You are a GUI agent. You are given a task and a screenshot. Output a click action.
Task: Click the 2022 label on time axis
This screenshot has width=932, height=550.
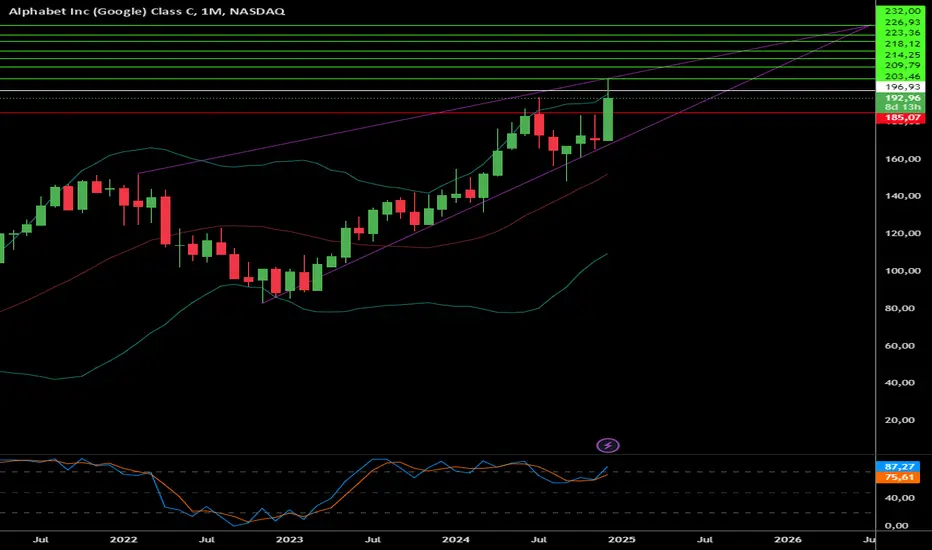(124, 539)
